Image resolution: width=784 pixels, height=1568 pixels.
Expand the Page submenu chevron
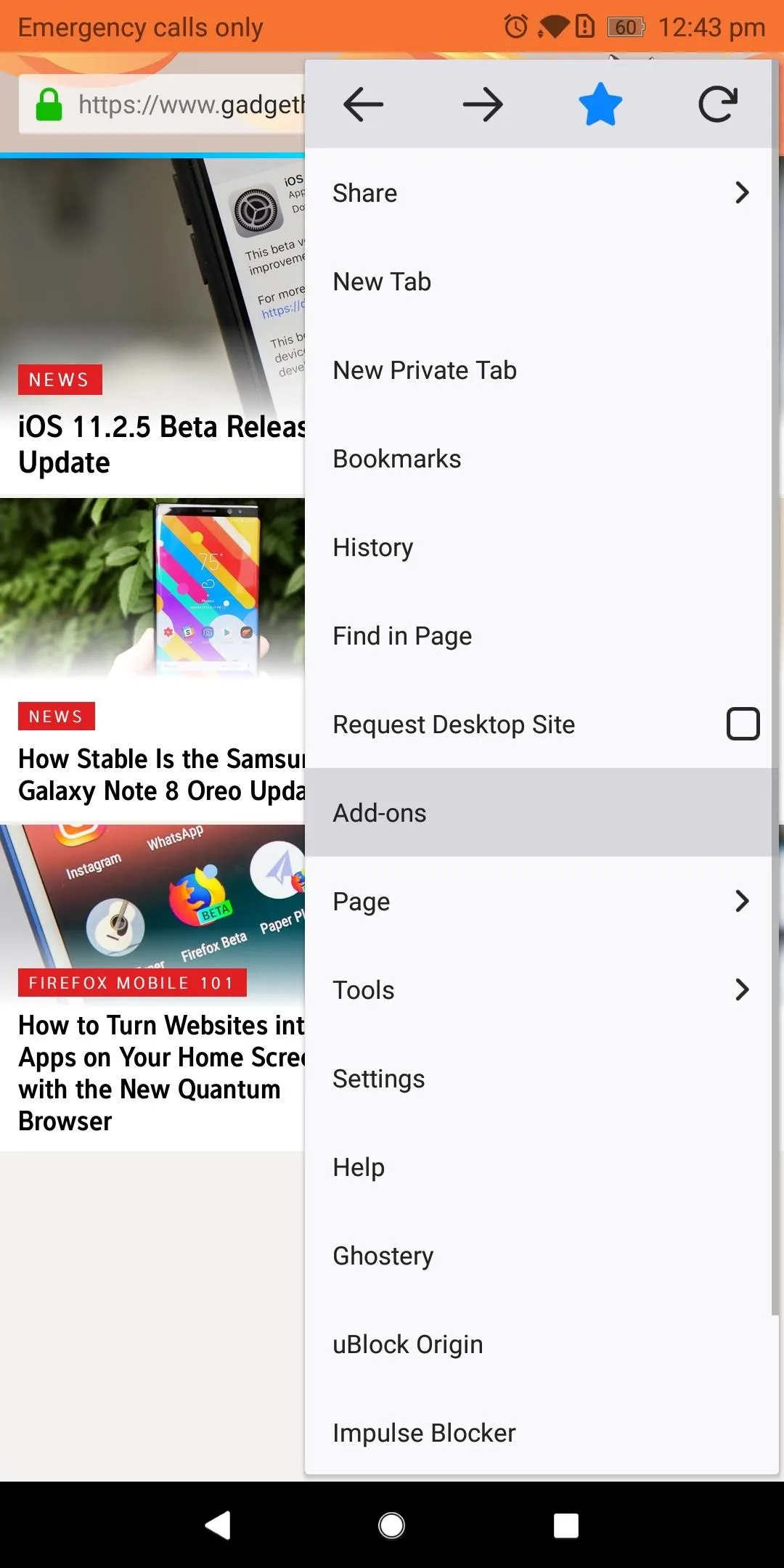(x=742, y=901)
